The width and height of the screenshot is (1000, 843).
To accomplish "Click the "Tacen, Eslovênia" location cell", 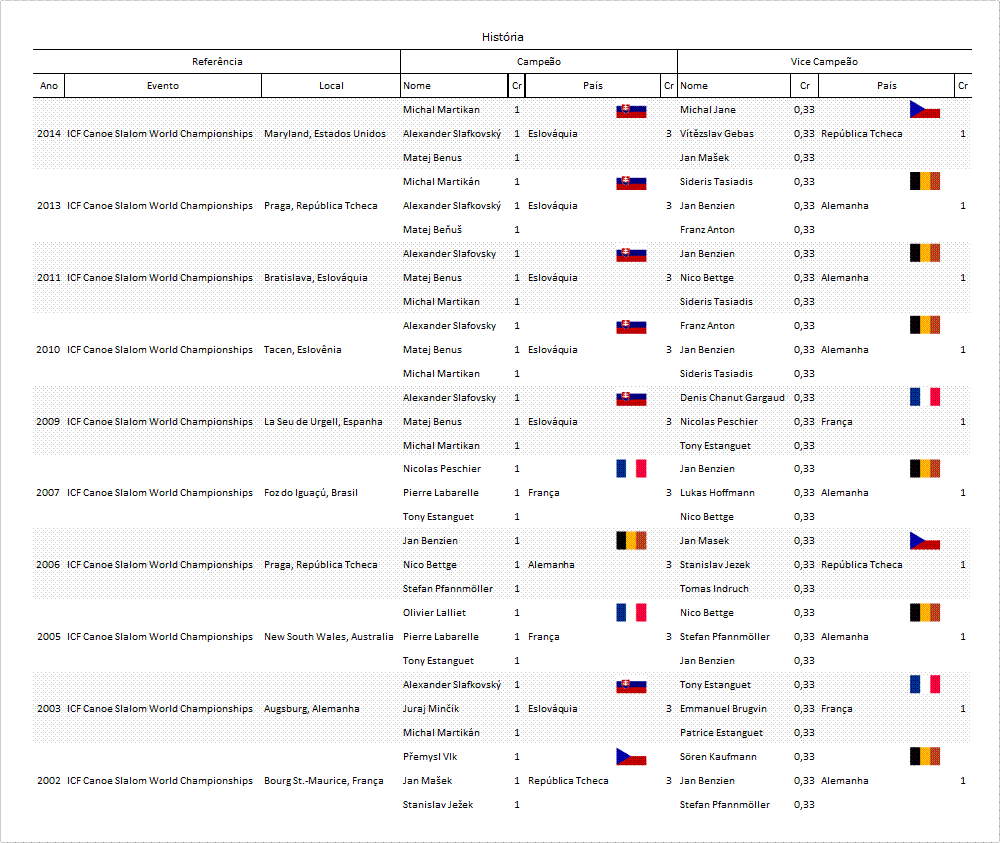I will coord(302,350).
